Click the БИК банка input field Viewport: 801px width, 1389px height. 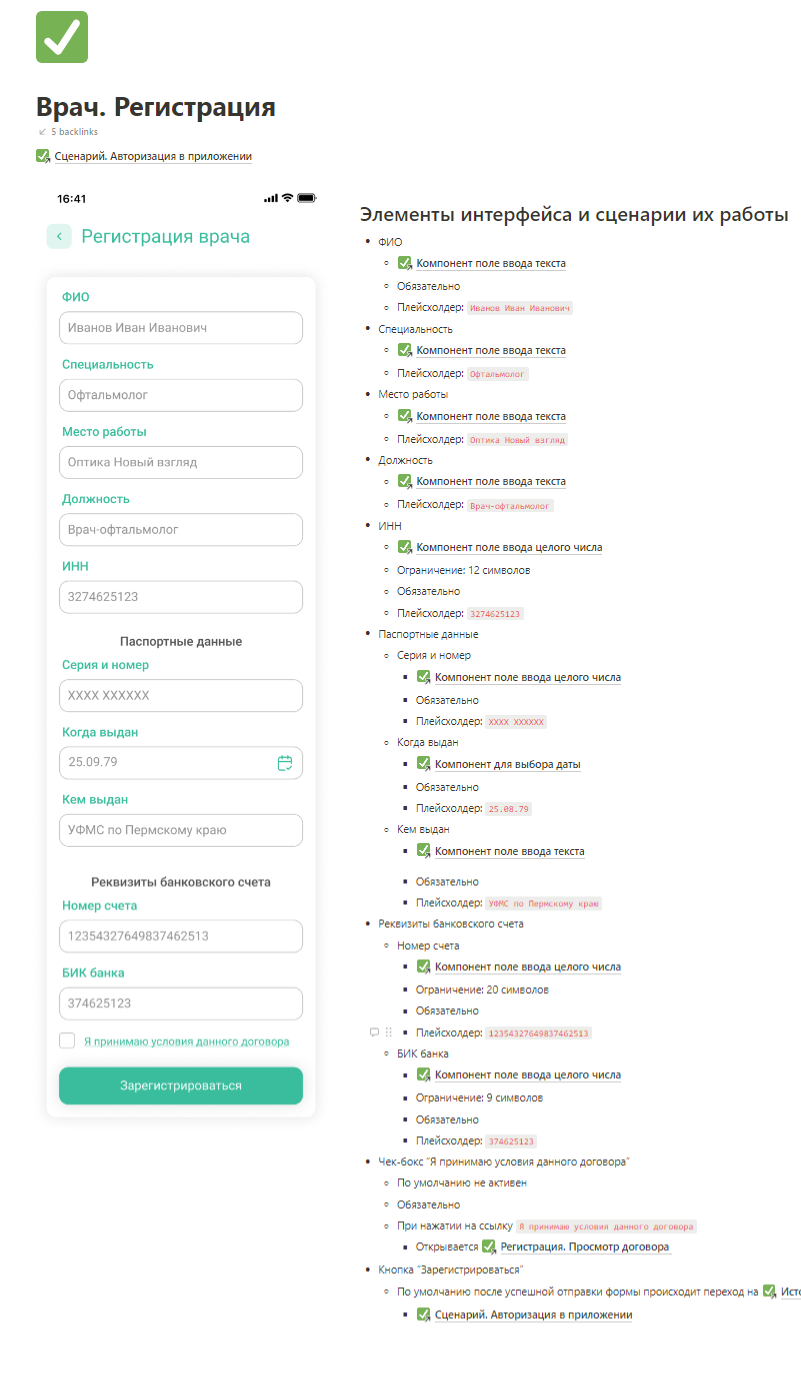point(181,1003)
